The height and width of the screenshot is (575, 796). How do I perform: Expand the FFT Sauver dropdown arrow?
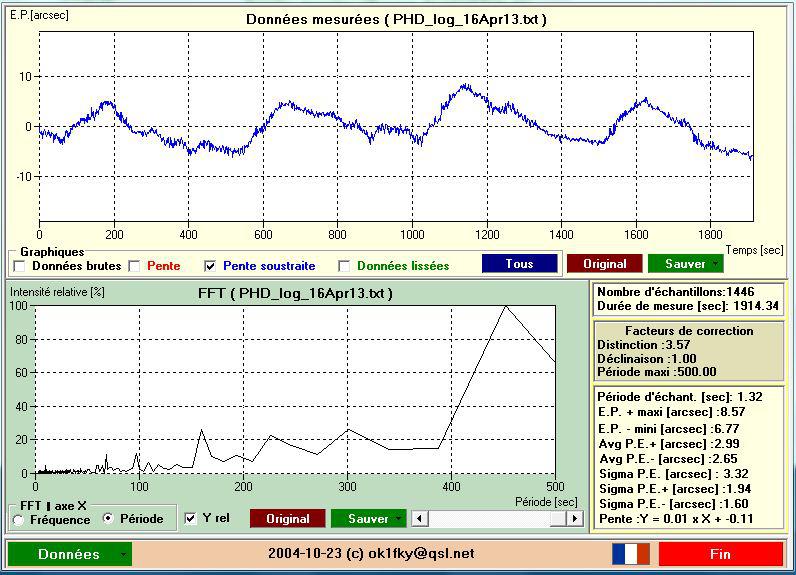(x=399, y=519)
